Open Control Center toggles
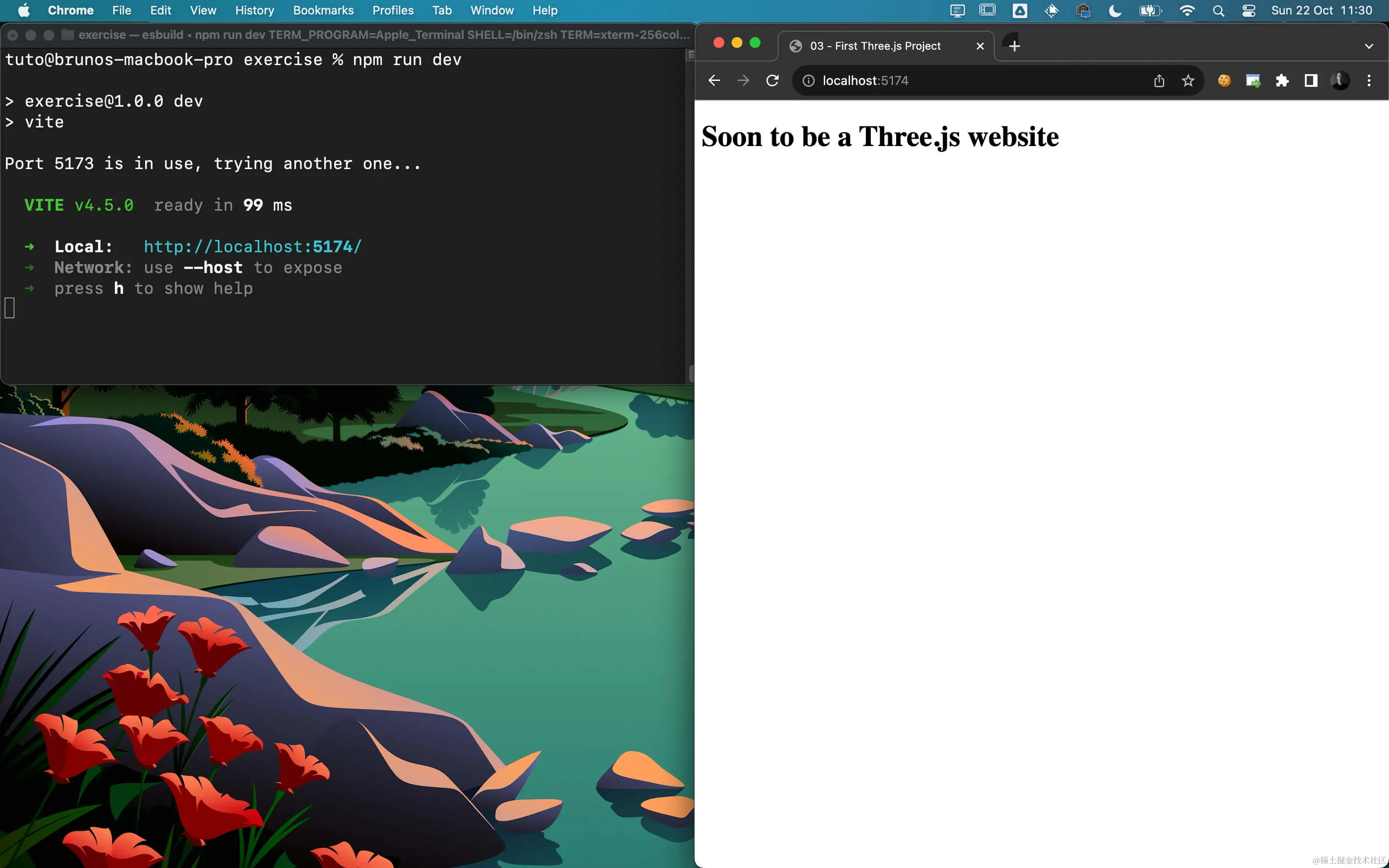1389x868 pixels. click(x=1248, y=10)
